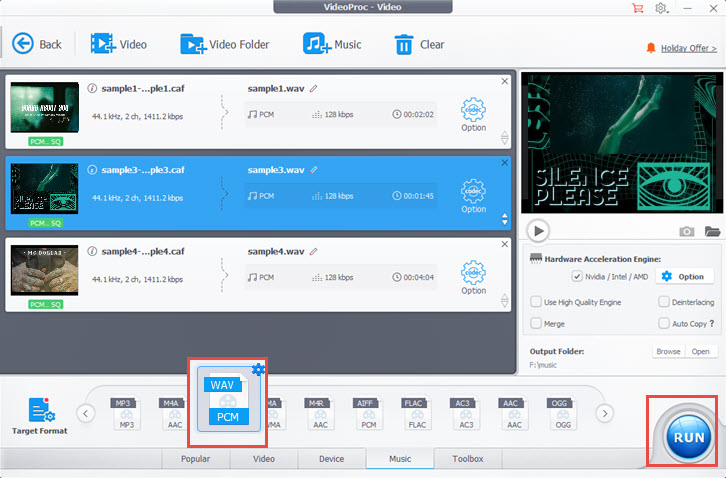Rename sample3.wav with pencil icon
Viewport: 726px width, 478px height.
point(314,170)
